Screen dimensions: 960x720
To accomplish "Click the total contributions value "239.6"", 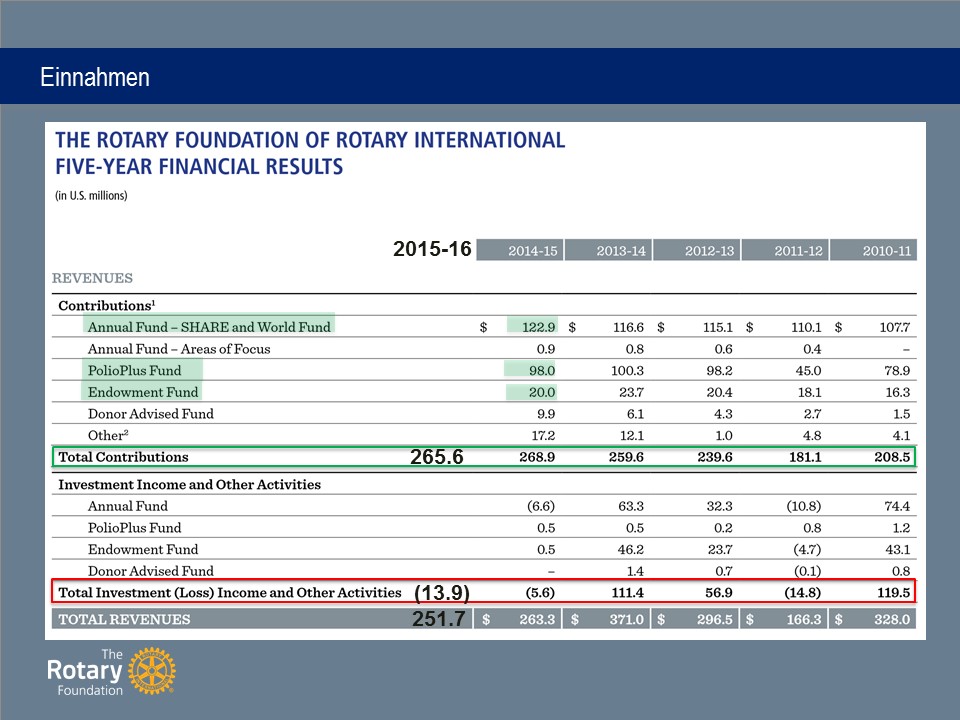I will [714, 457].
